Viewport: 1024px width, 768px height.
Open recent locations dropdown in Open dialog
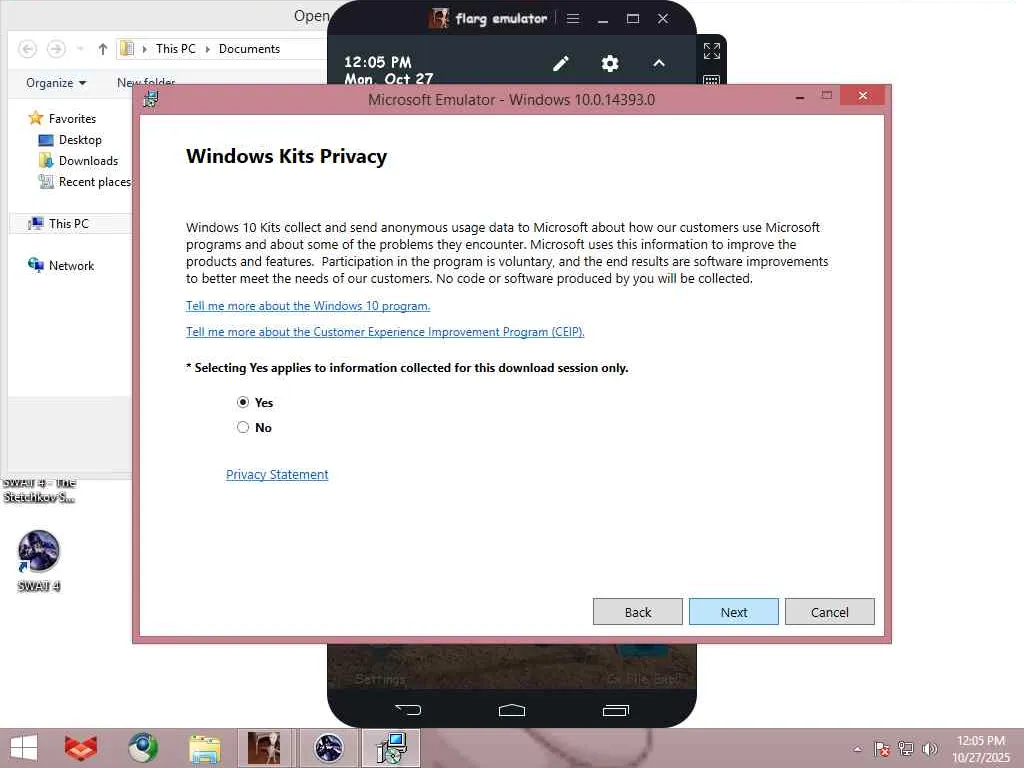point(80,49)
